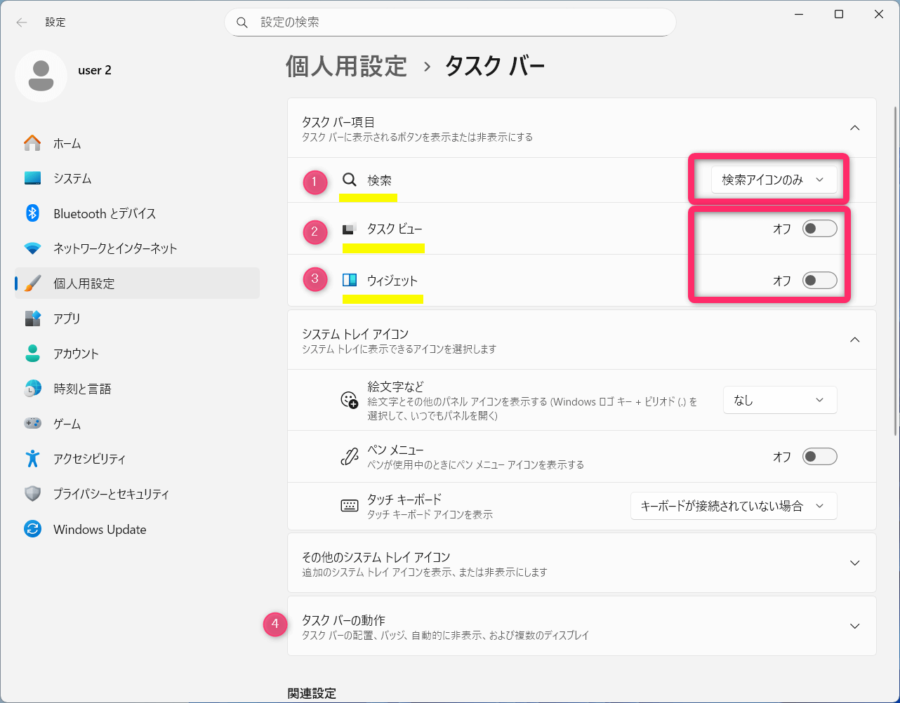This screenshot has height=703, width=900.
Task: Open the タッチ キーボード display dropdown
Action: 733,506
